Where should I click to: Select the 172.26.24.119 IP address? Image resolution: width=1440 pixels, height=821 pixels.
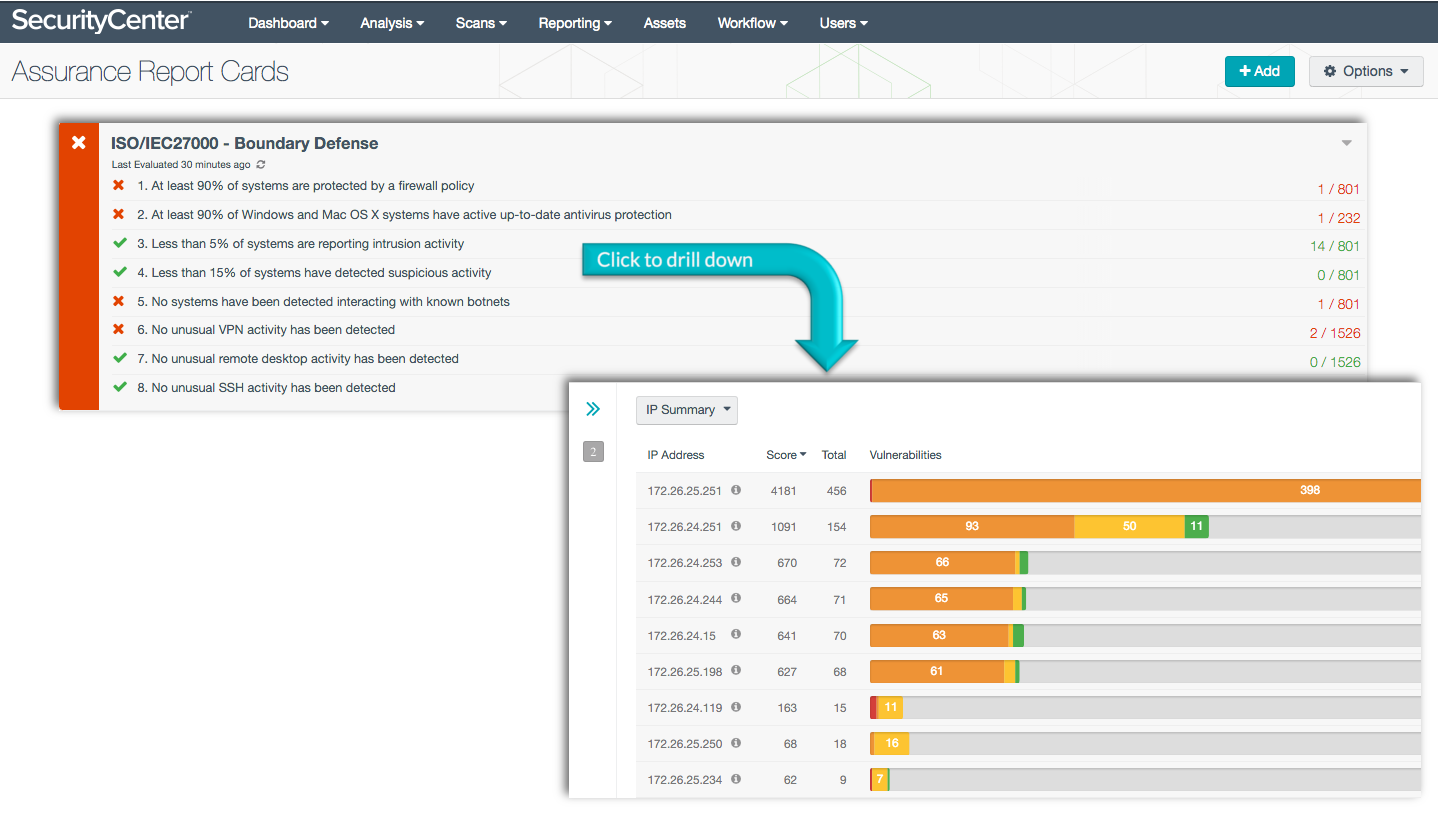(685, 708)
